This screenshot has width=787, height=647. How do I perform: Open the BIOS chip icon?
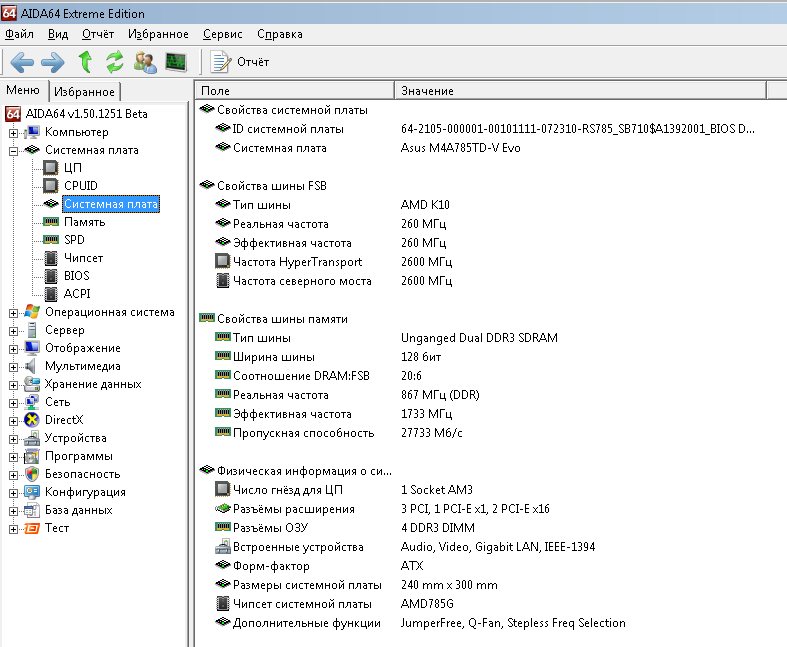coord(51,276)
